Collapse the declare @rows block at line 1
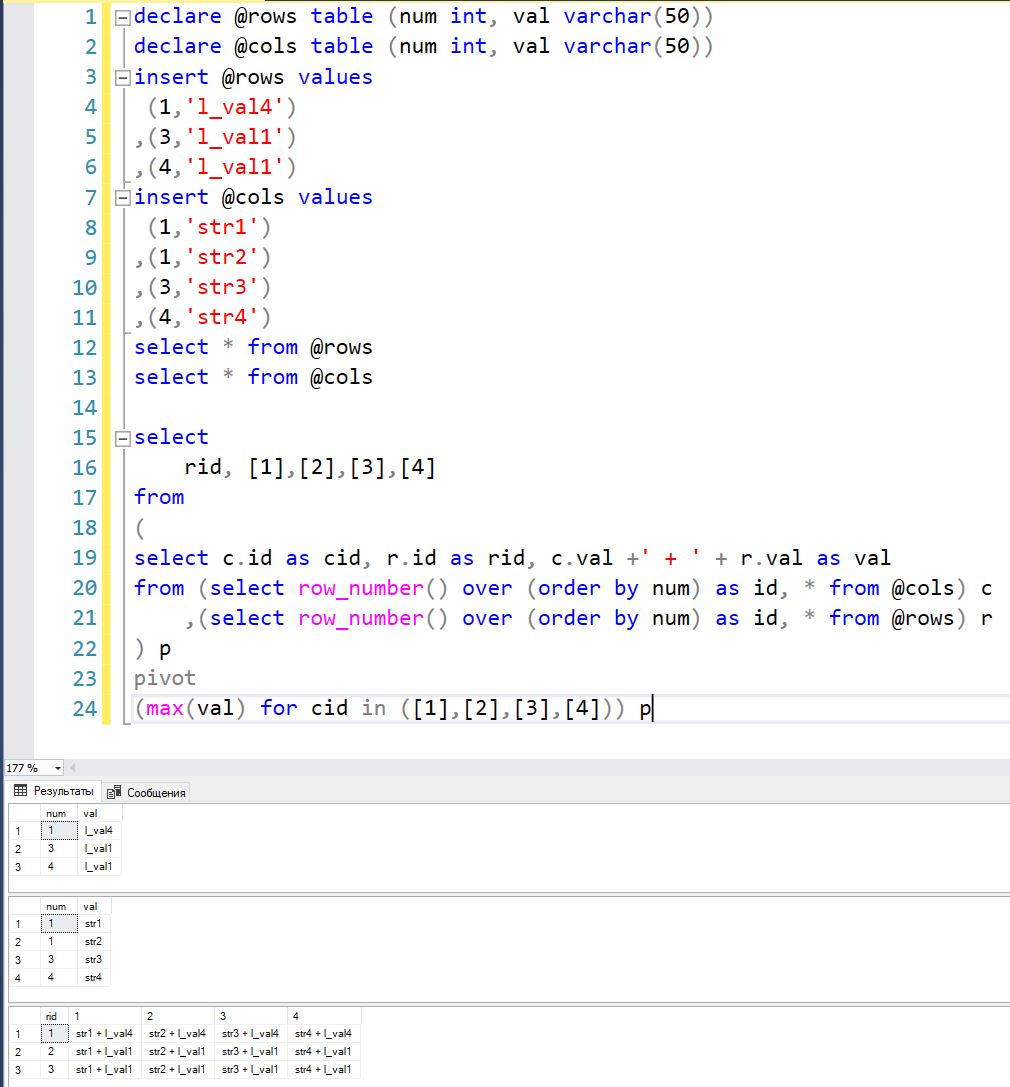The image size is (1010, 1087). [122, 17]
